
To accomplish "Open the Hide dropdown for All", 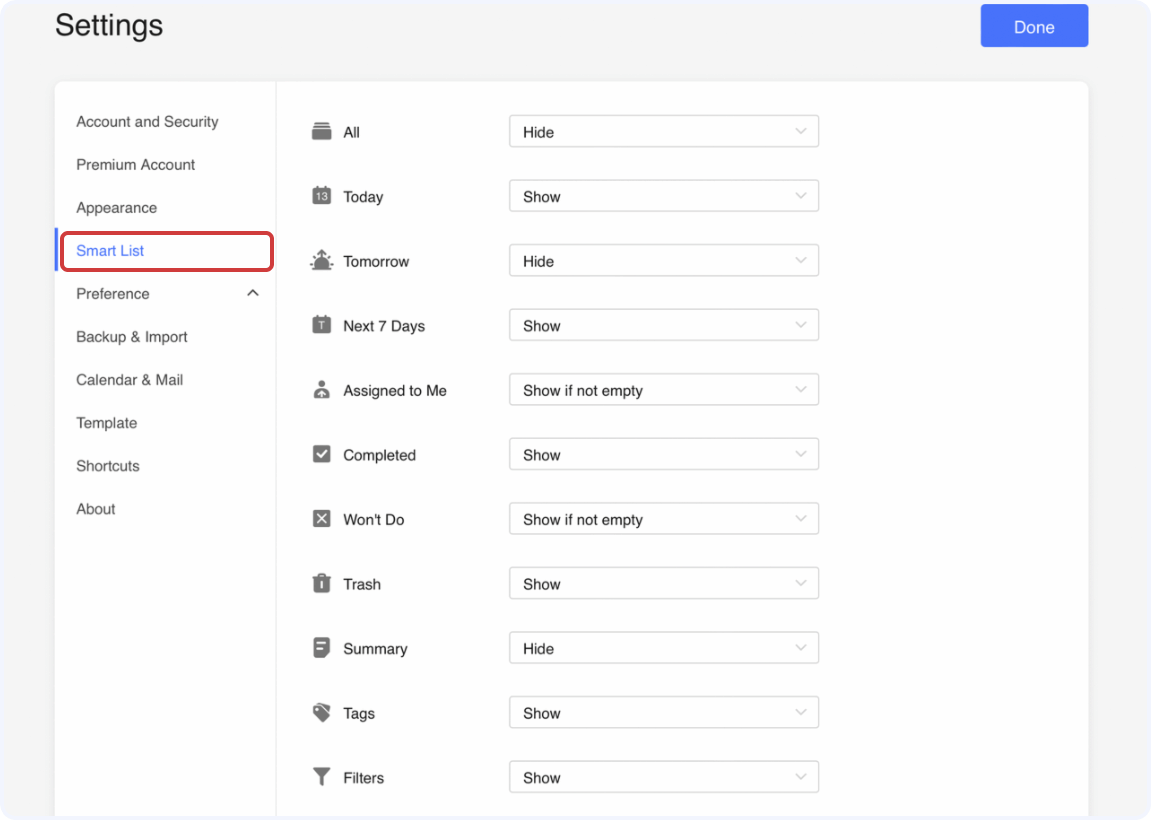I will [663, 131].
